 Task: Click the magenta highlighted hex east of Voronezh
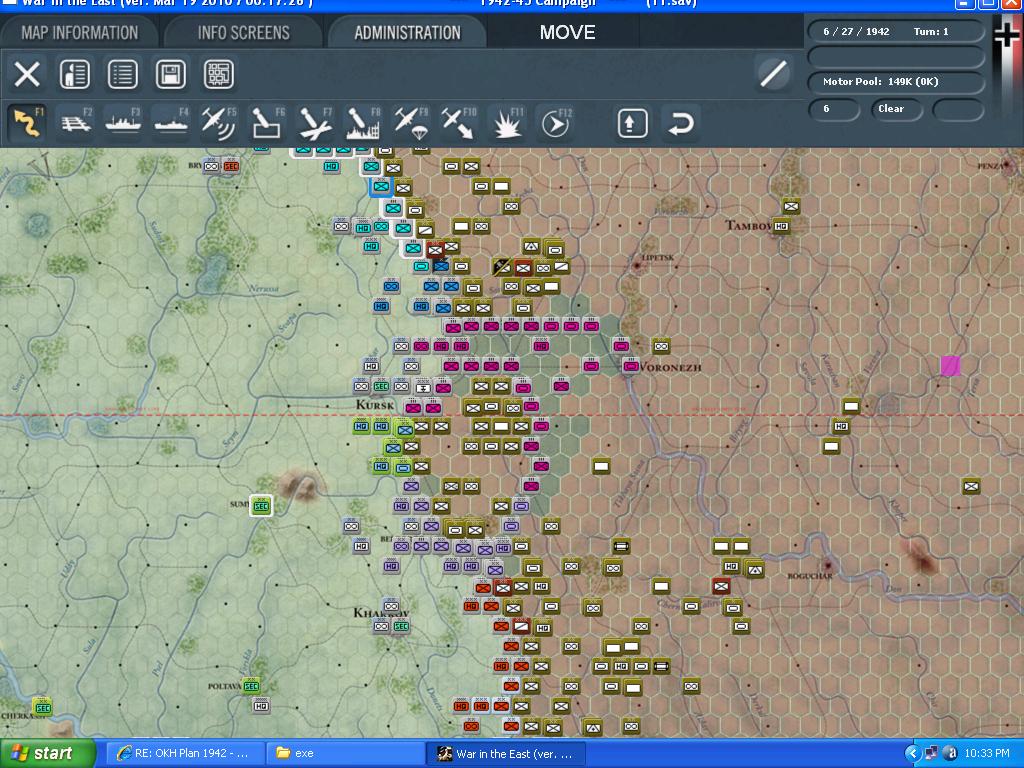(x=951, y=366)
